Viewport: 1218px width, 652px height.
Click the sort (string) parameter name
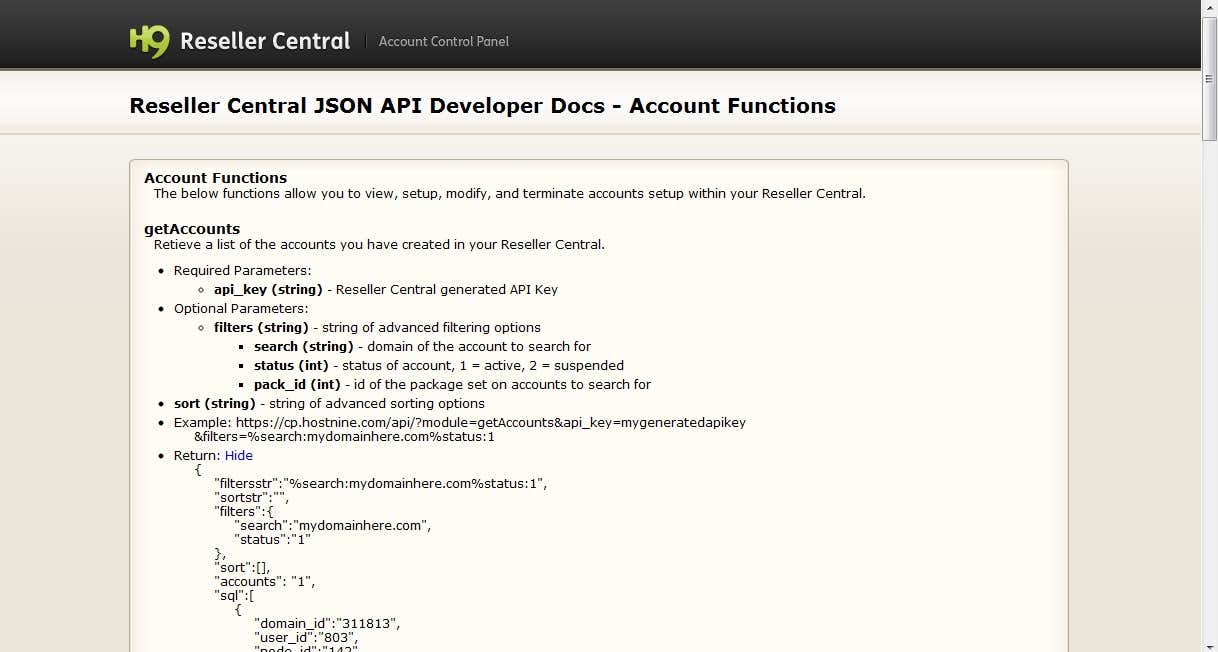[208, 403]
